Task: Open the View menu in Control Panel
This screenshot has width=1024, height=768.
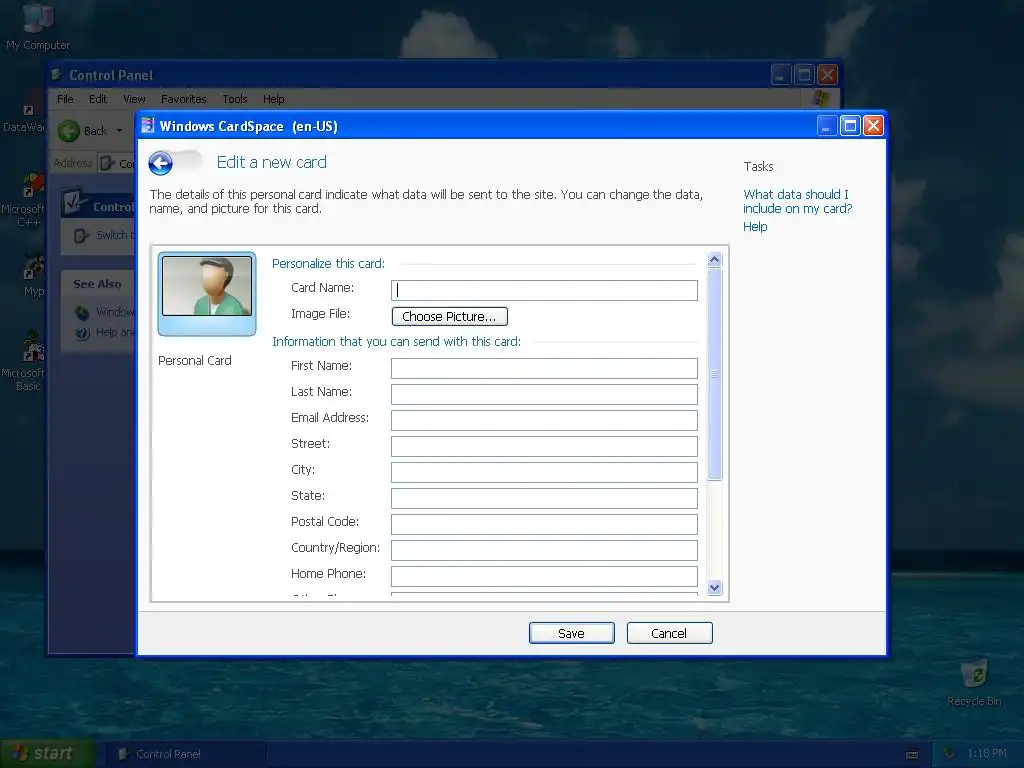Action: [x=134, y=99]
